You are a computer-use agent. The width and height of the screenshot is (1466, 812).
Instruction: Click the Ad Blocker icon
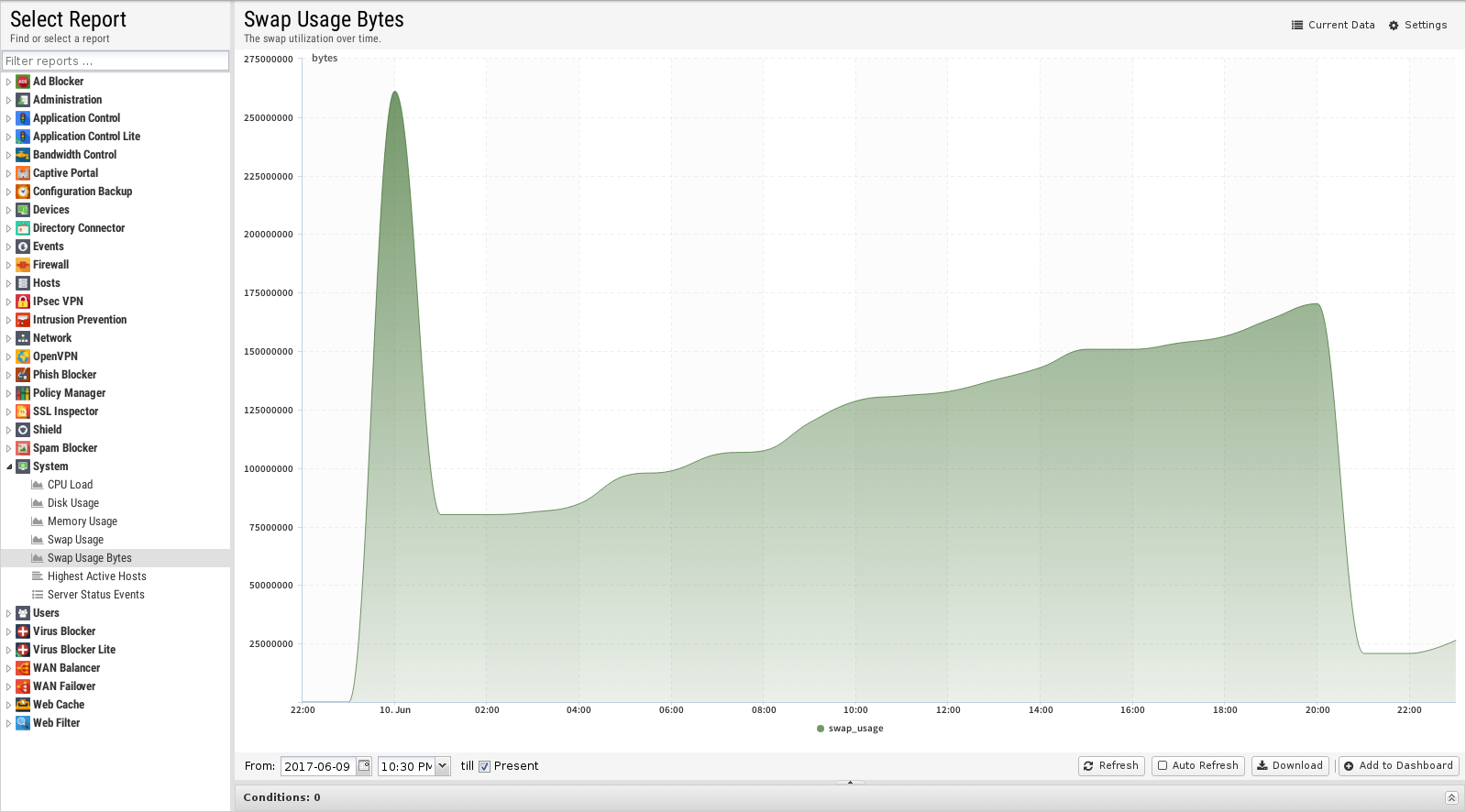click(23, 82)
